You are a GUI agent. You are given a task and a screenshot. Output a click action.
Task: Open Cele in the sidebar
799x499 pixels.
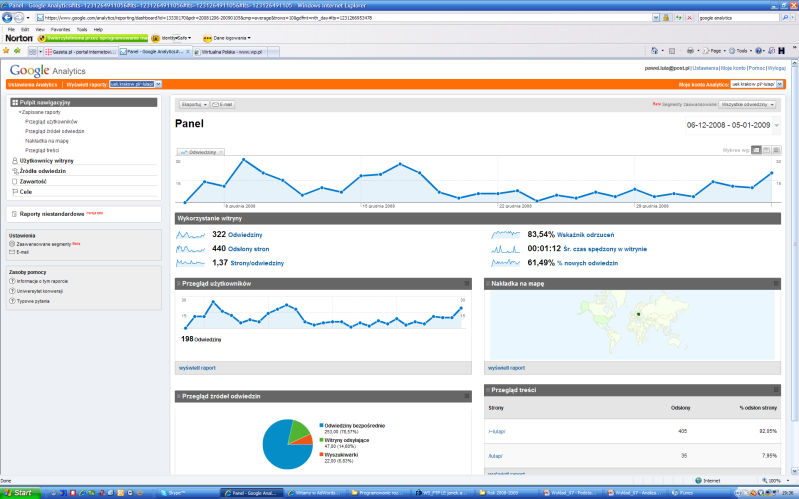tap(26, 192)
